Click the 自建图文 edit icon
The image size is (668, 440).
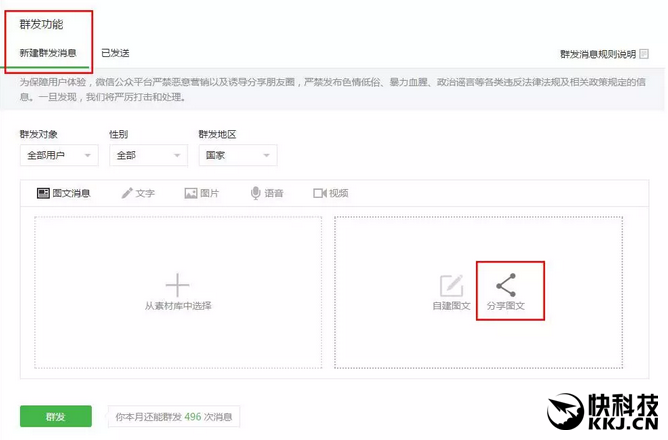coord(451,286)
